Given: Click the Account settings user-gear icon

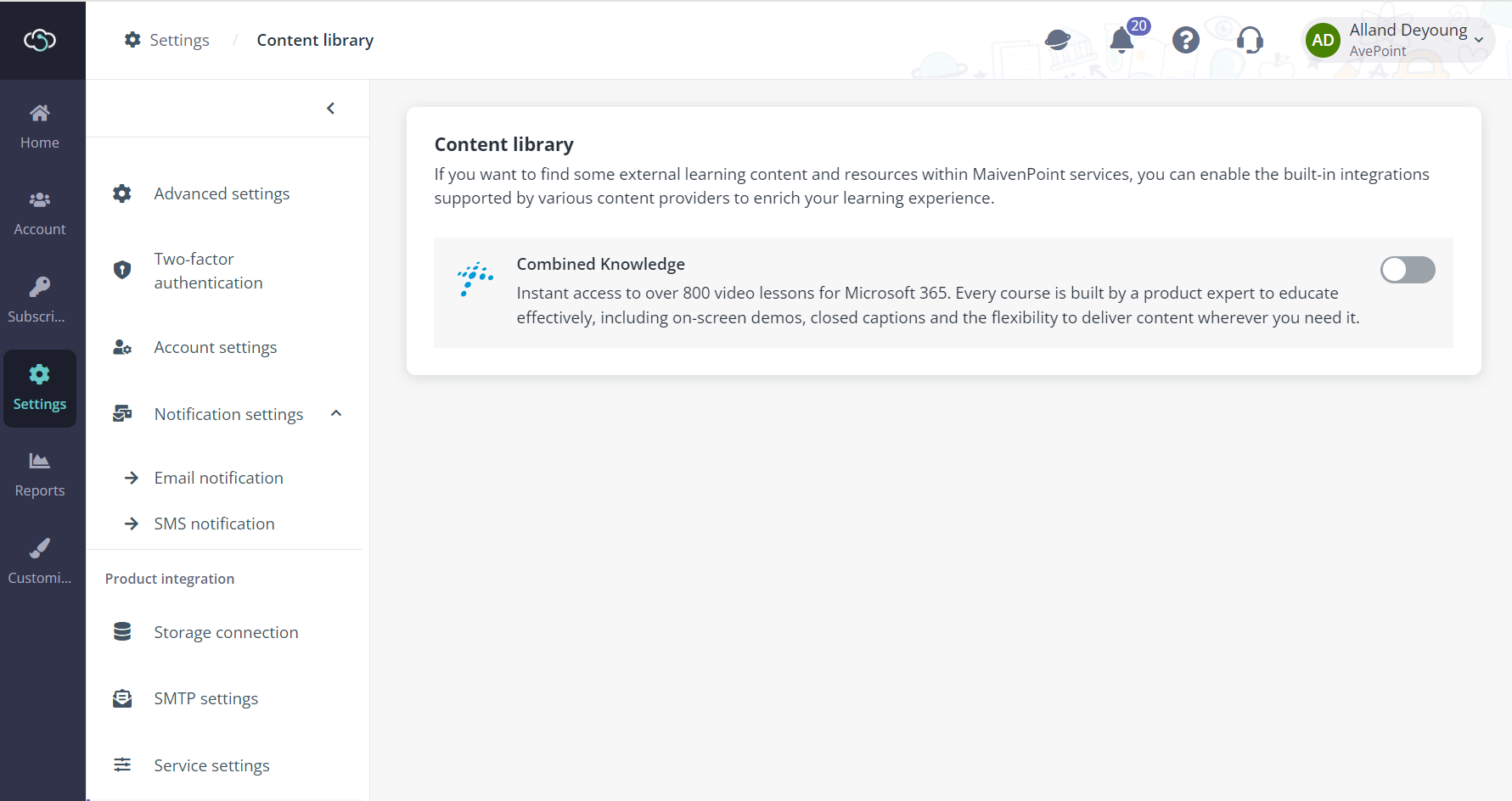Looking at the screenshot, I should [x=122, y=347].
